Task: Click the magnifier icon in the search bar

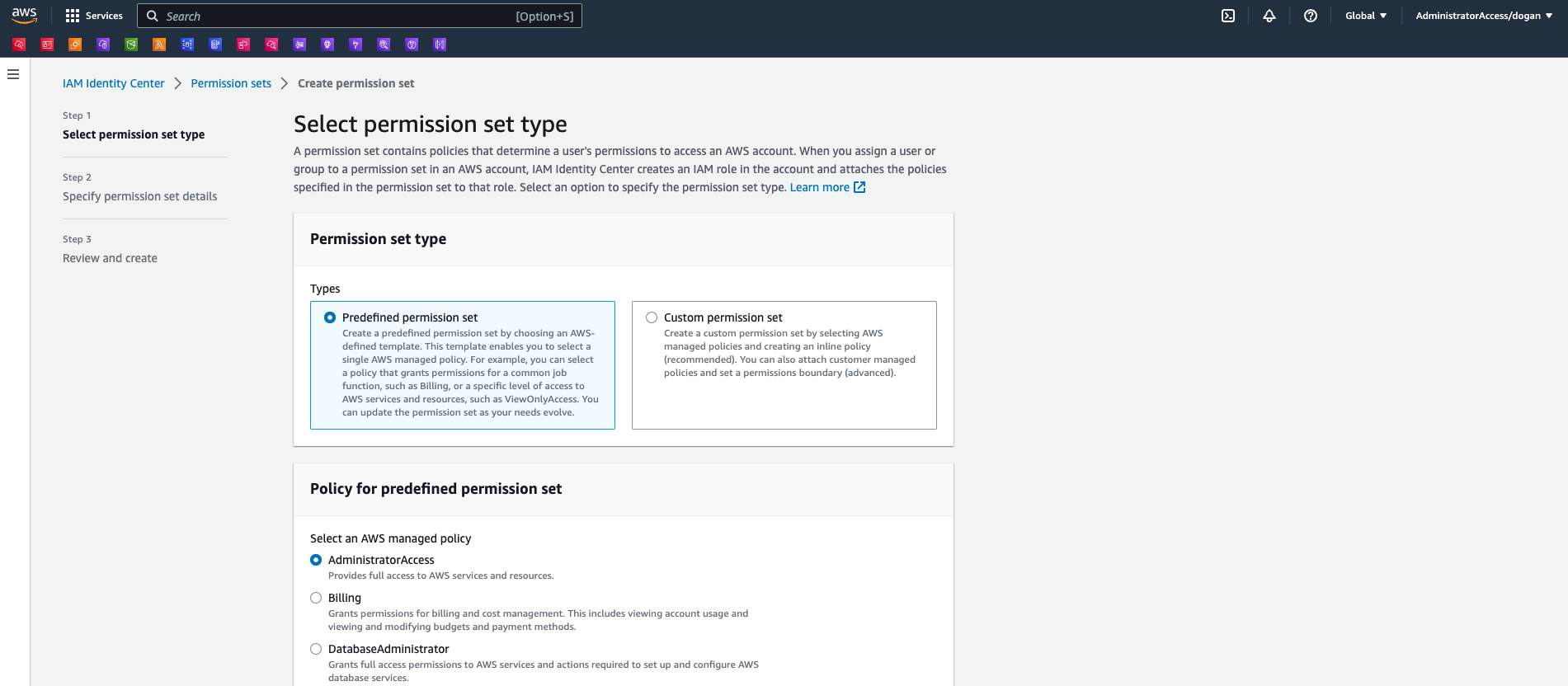Action: coord(152,16)
